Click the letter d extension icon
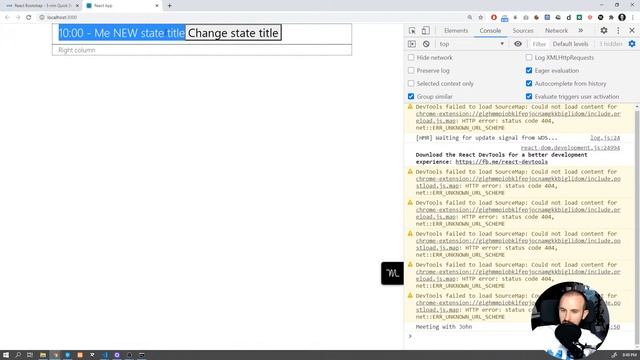 coord(569,17)
